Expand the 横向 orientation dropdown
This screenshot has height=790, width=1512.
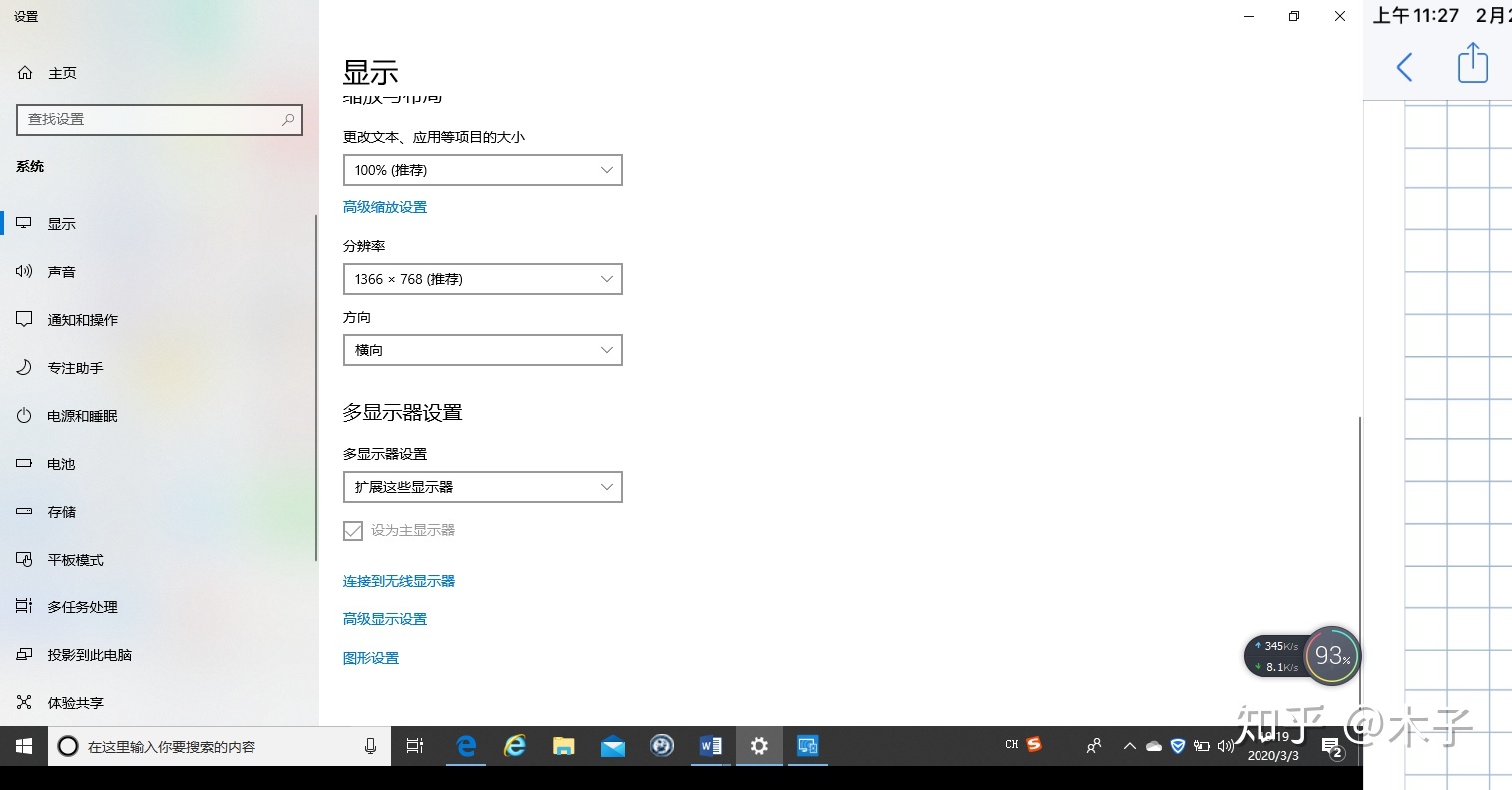tap(482, 350)
